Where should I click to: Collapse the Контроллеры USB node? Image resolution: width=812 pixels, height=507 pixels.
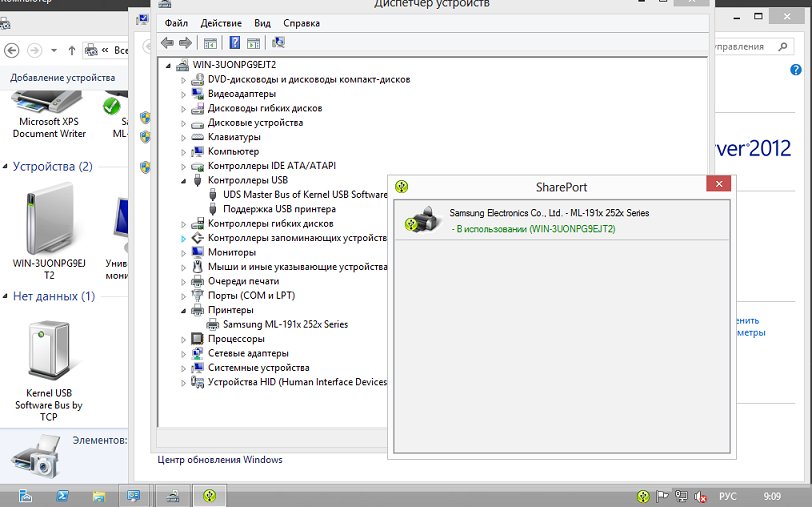click(x=183, y=181)
